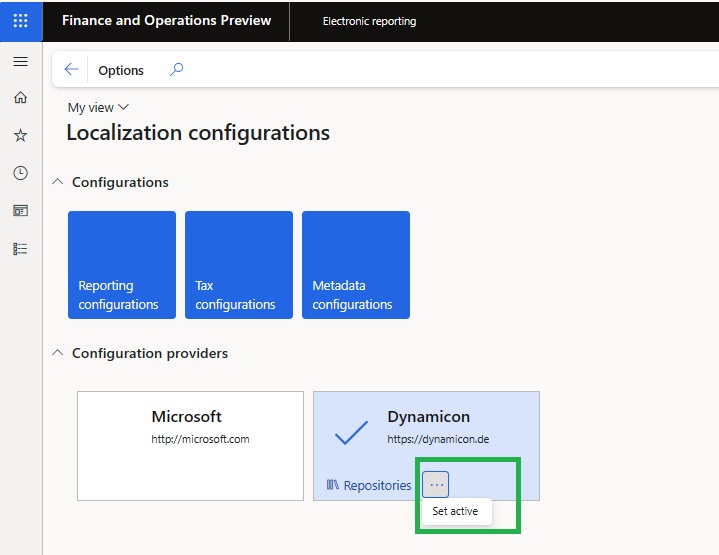
Task: Click the ellipsis button on Dynamicon card
Action: click(436, 484)
